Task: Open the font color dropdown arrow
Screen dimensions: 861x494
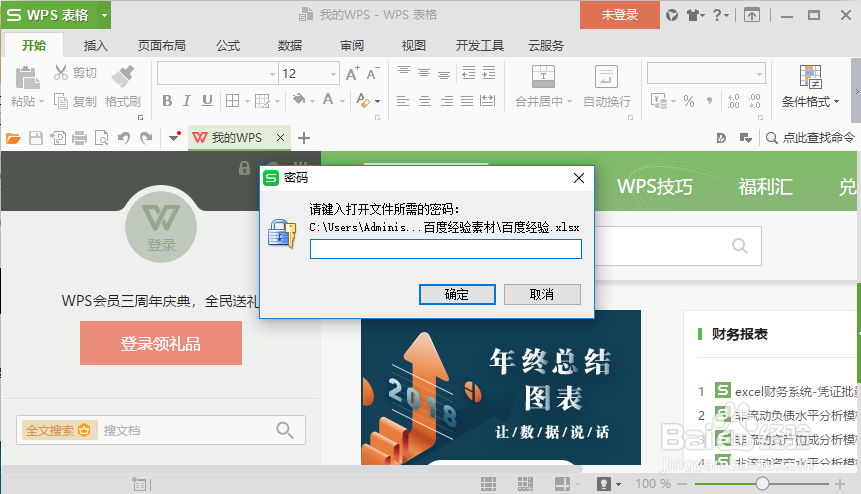Action: point(342,102)
